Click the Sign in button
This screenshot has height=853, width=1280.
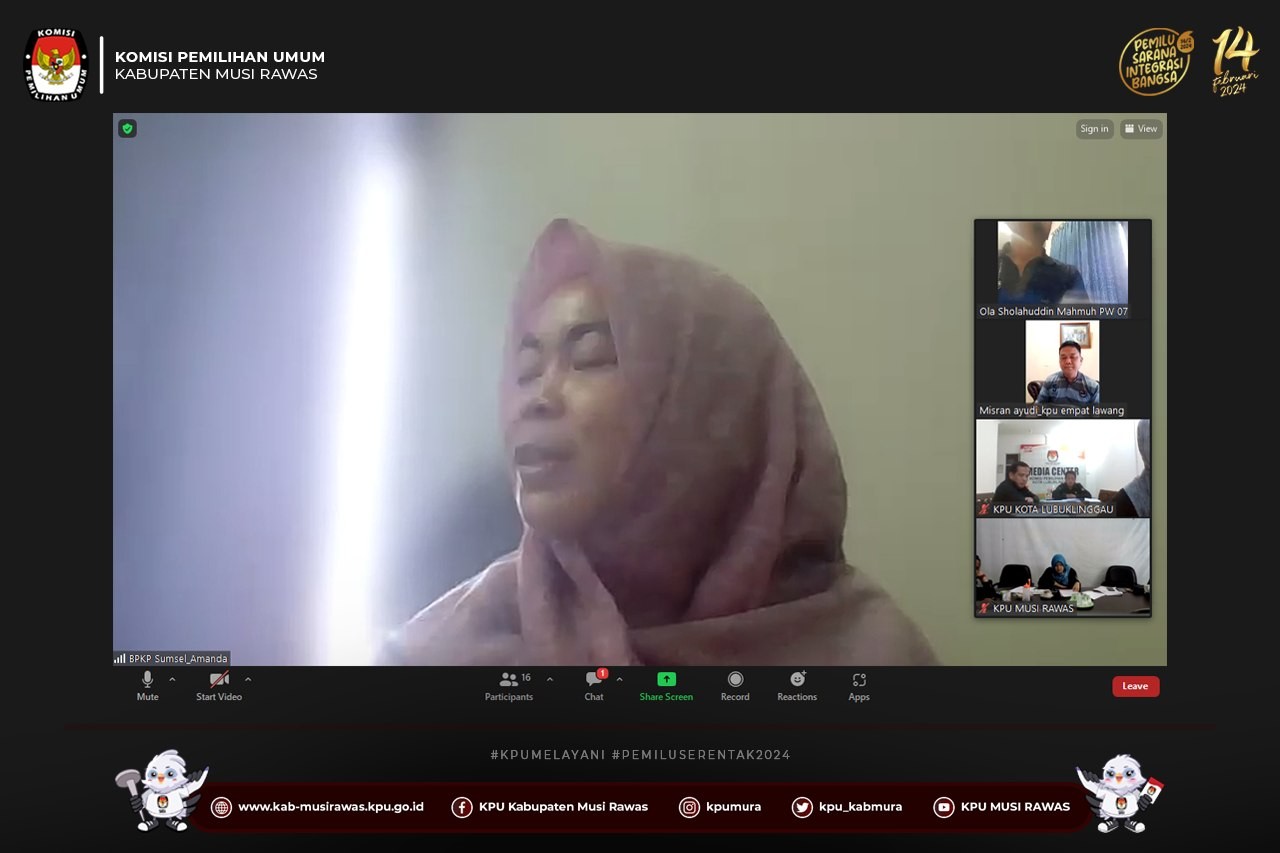click(1094, 129)
